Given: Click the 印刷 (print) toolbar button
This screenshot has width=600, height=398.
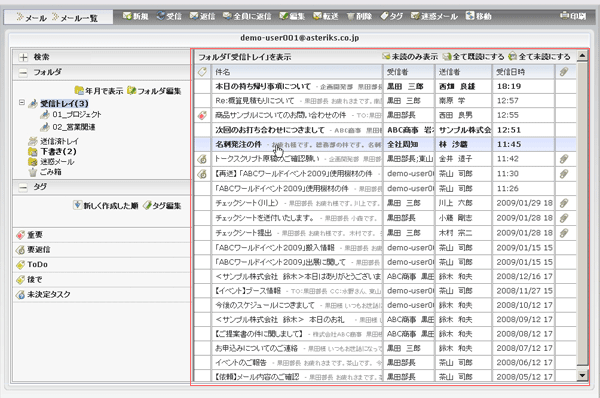Looking at the screenshot, I should click(573, 16).
